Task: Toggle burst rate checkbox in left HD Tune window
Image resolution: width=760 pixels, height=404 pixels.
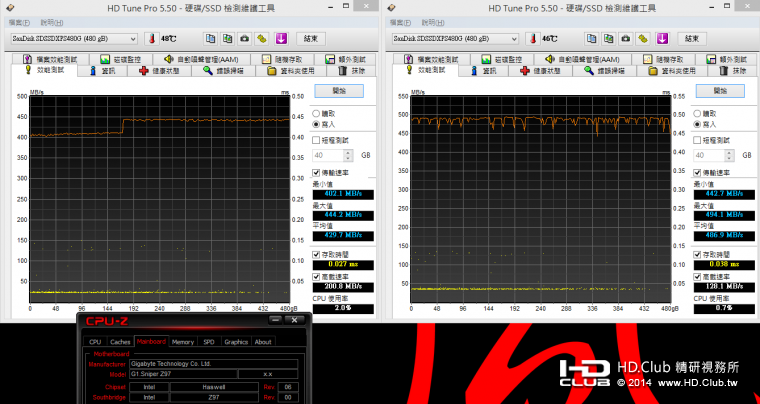Action: [x=316, y=277]
